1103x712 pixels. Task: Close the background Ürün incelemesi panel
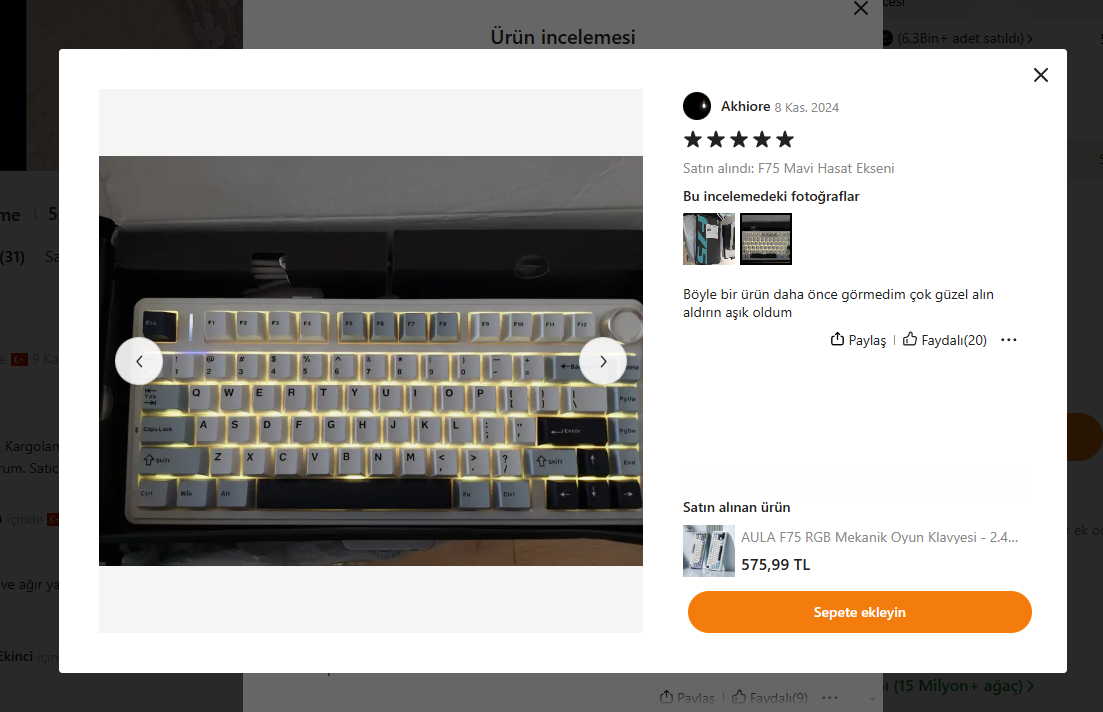click(860, 8)
